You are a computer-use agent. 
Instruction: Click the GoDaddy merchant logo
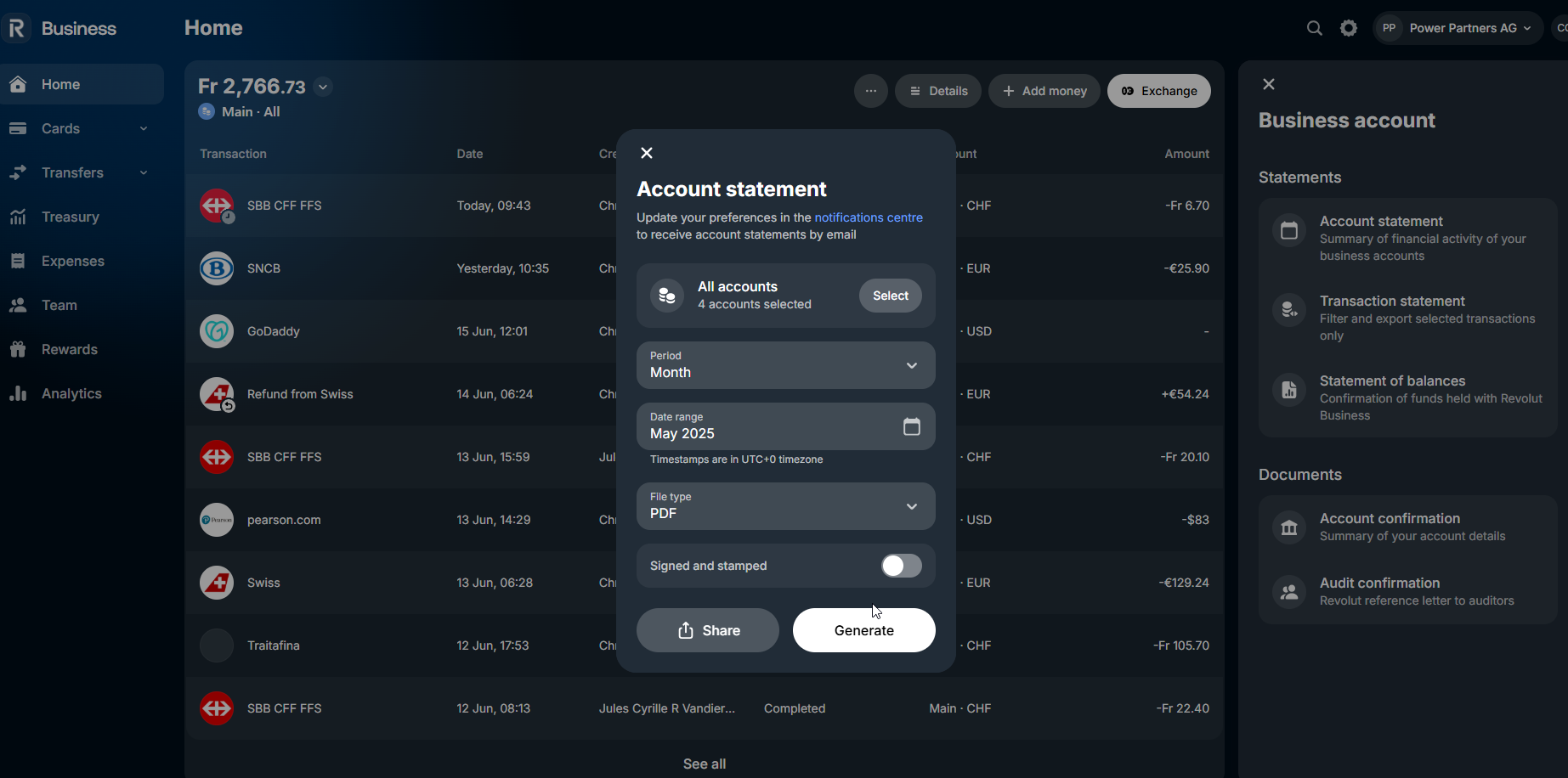217,331
